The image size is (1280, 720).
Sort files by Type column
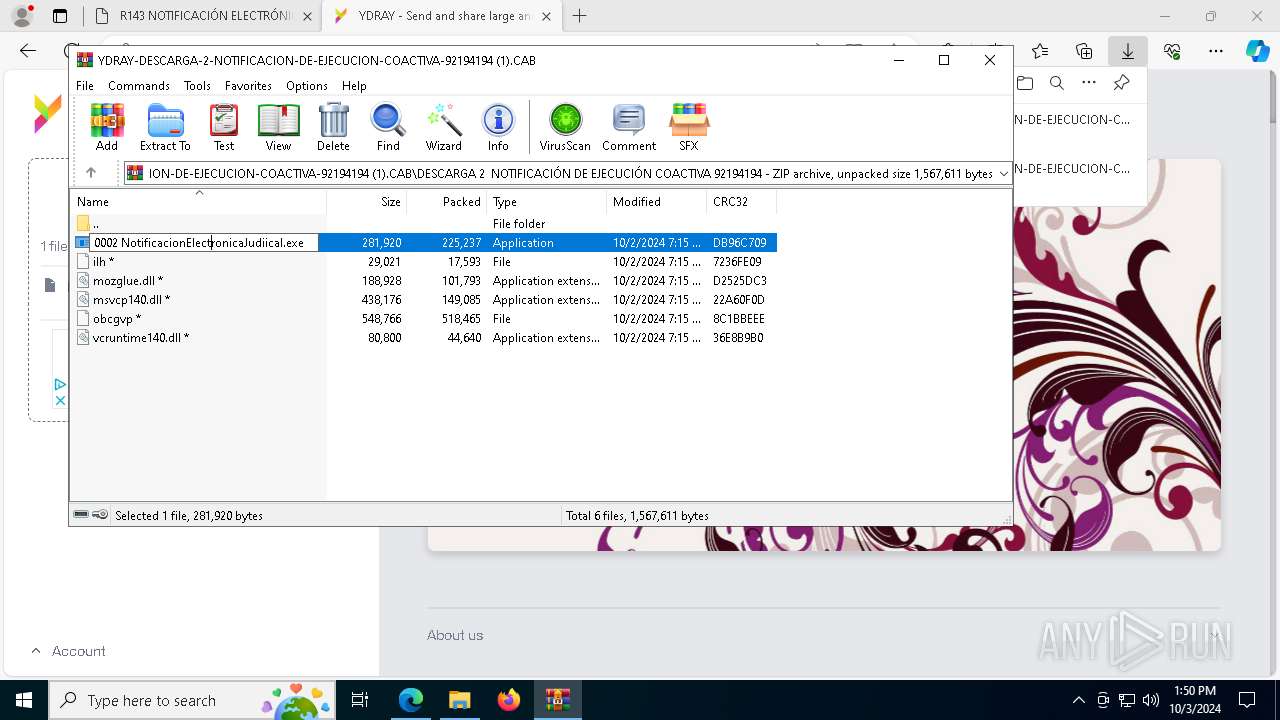point(546,202)
